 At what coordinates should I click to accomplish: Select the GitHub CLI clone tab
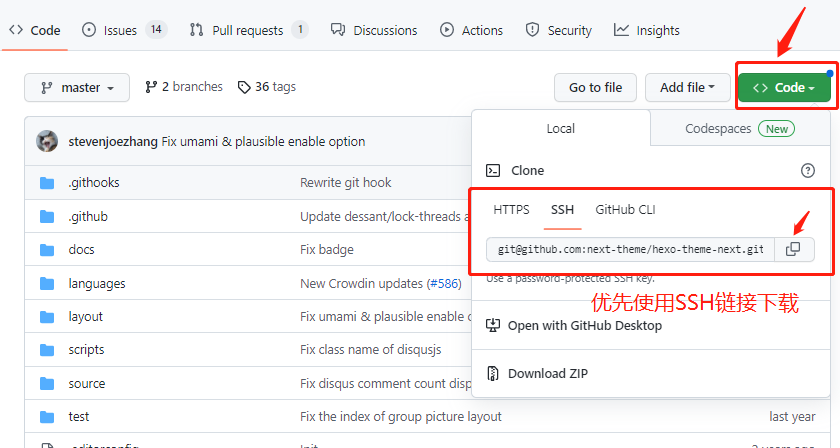tap(625, 210)
